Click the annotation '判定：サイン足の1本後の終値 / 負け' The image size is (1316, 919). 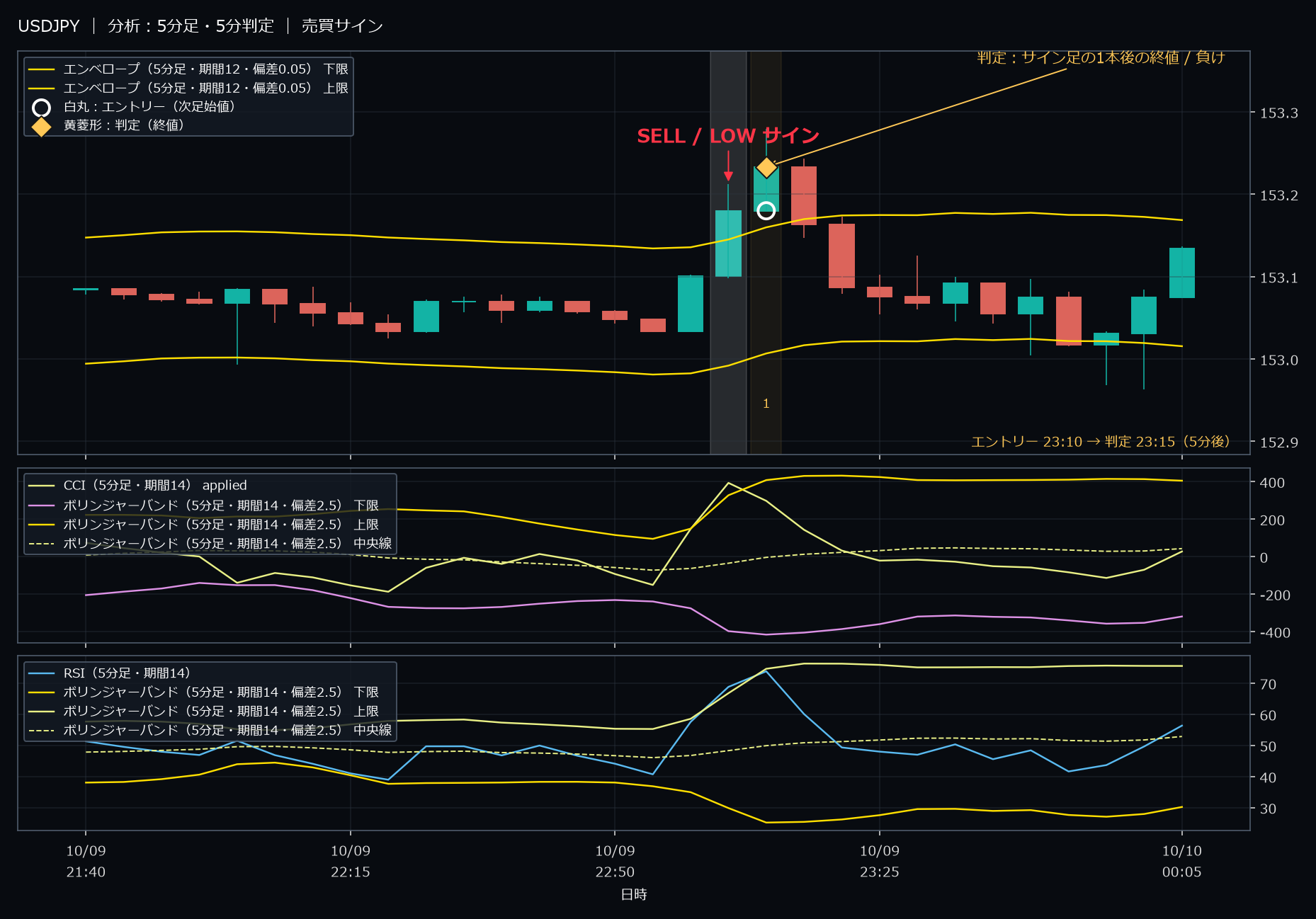[1101, 57]
